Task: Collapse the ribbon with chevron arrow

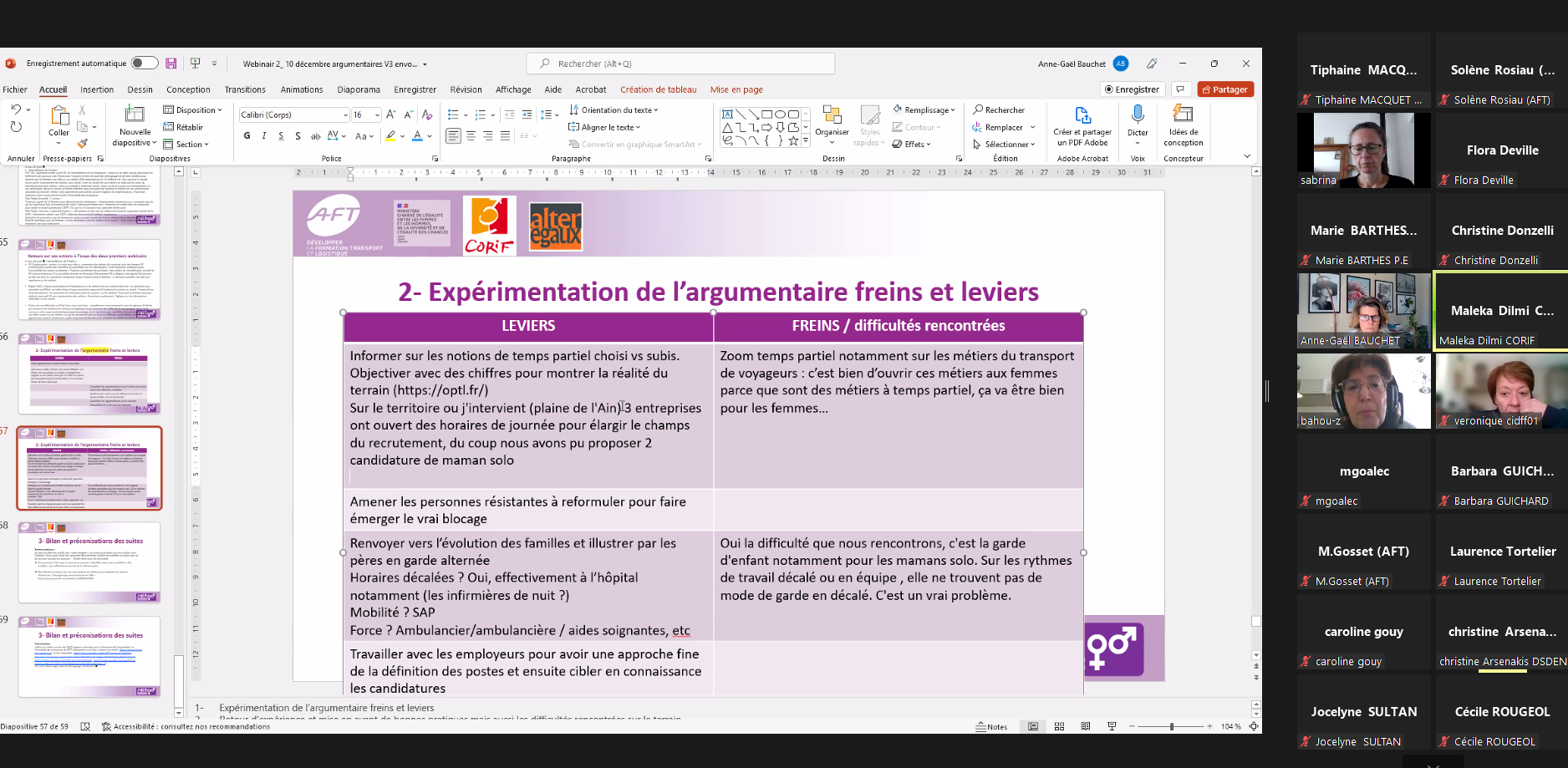Action: point(1247,156)
